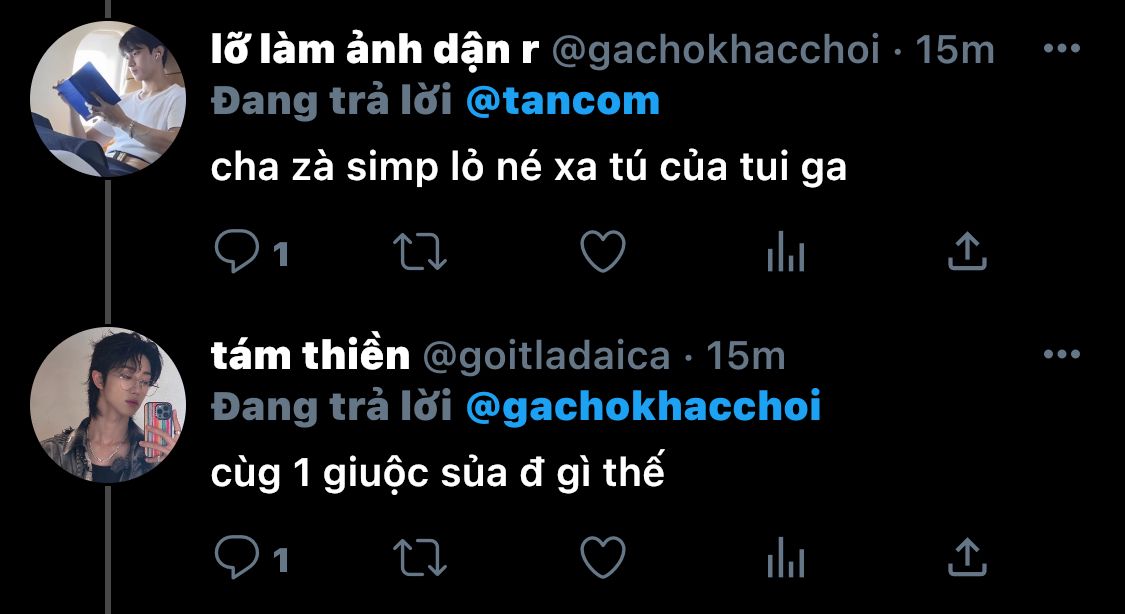
Task: Reply to tám thiền's tweet
Action: click(x=237, y=557)
